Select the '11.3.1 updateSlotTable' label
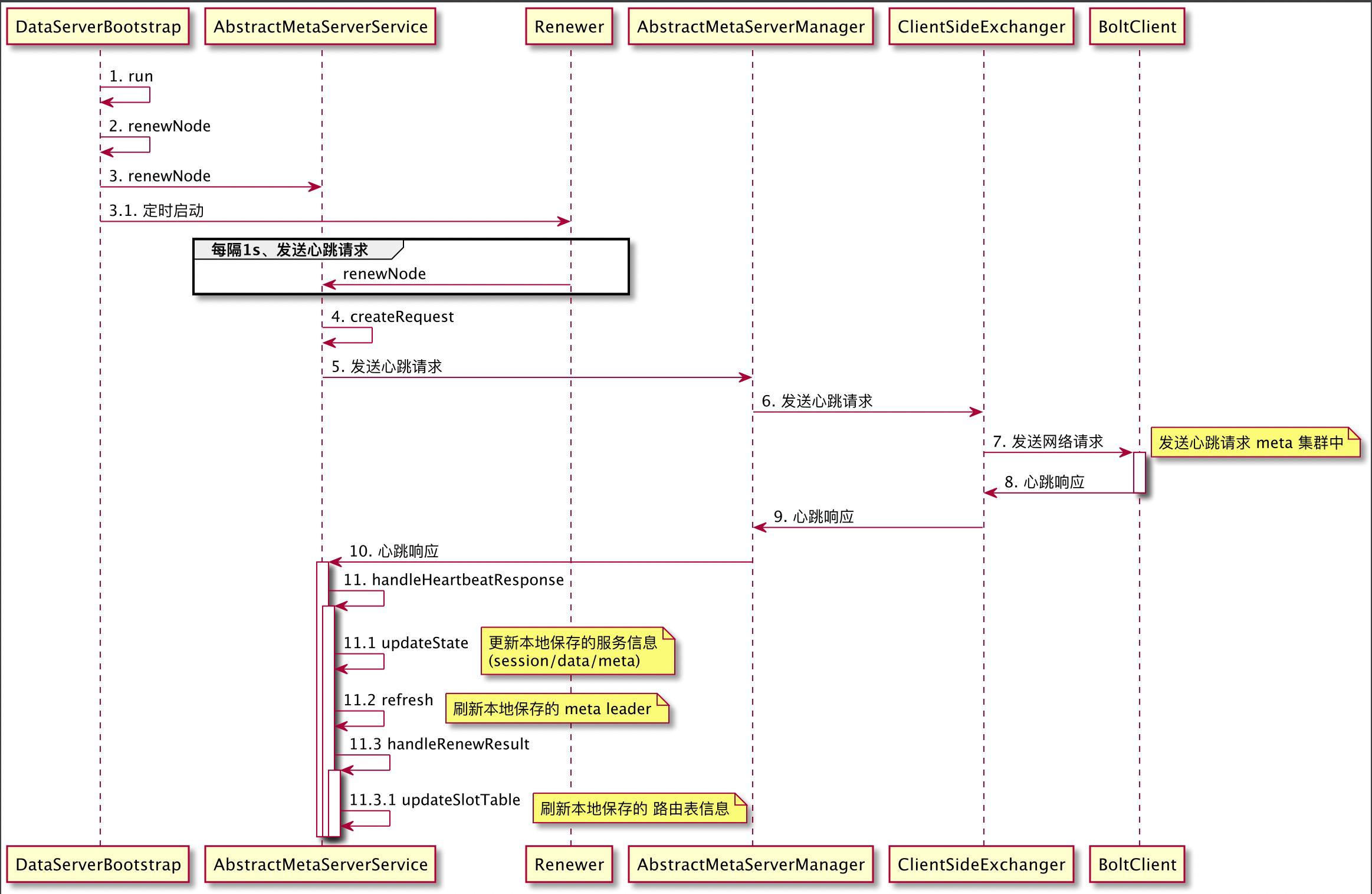The width and height of the screenshot is (1372, 894). (435, 800)
